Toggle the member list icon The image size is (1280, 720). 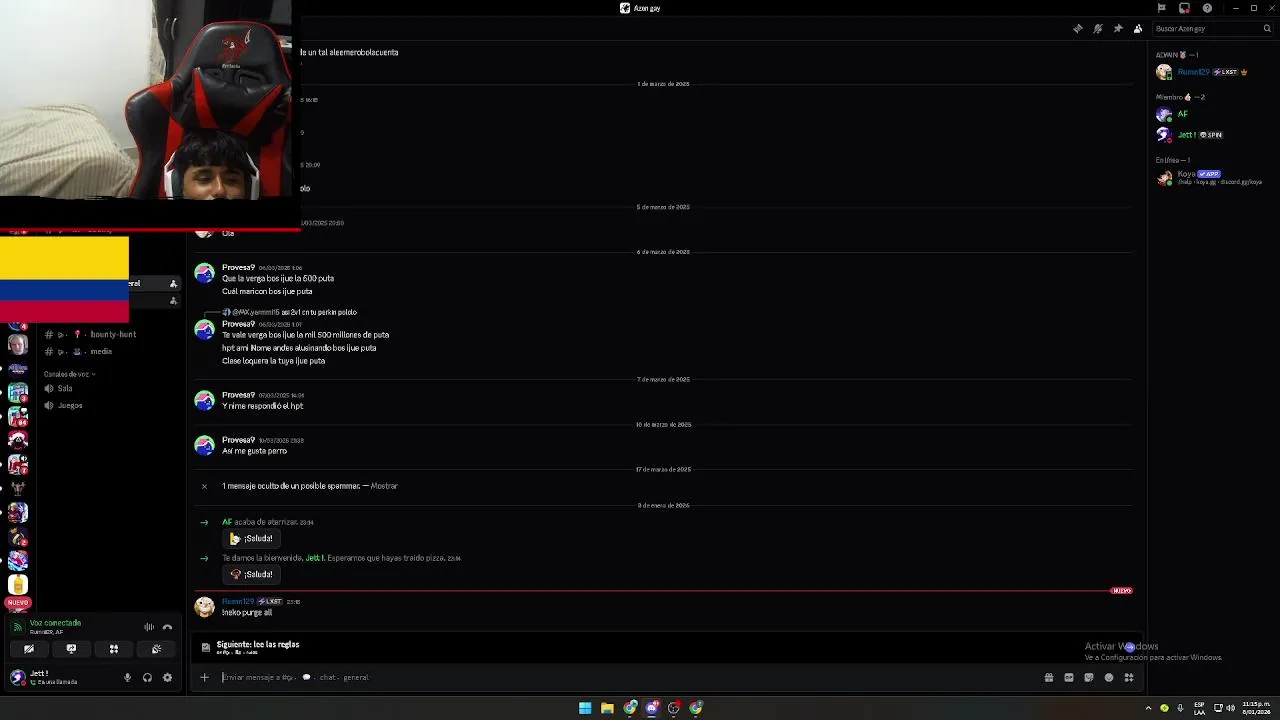(1138, 29)
